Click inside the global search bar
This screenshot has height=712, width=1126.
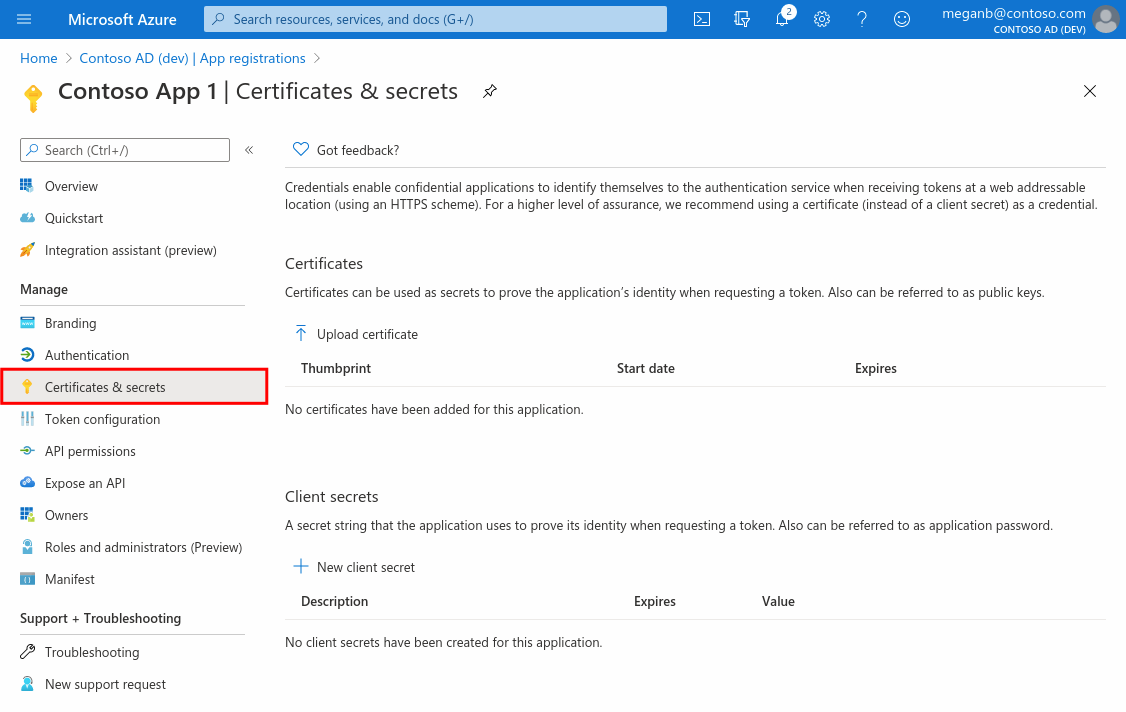tap(434, 19)
